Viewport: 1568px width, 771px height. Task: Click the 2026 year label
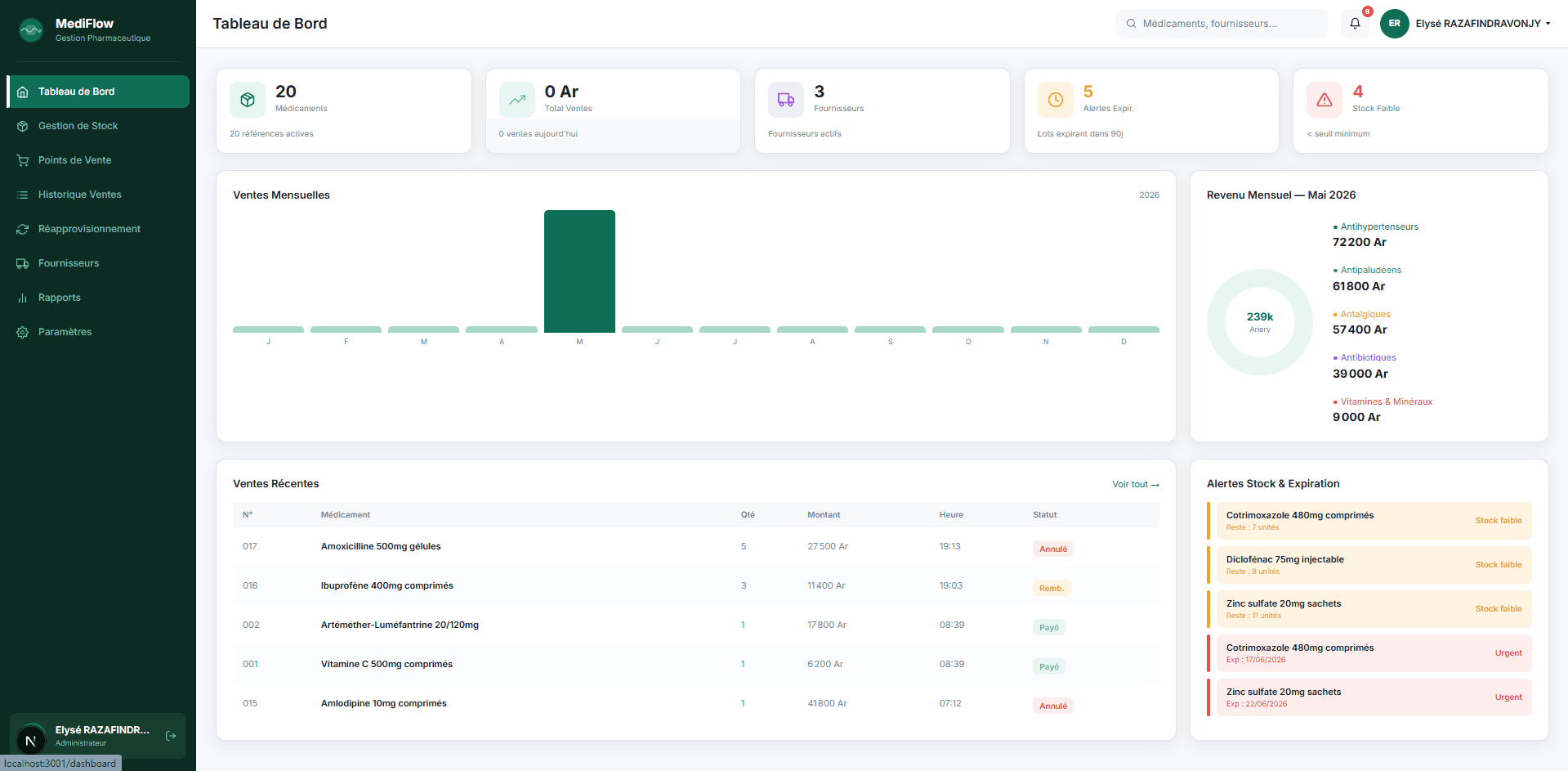[1149, 195]
